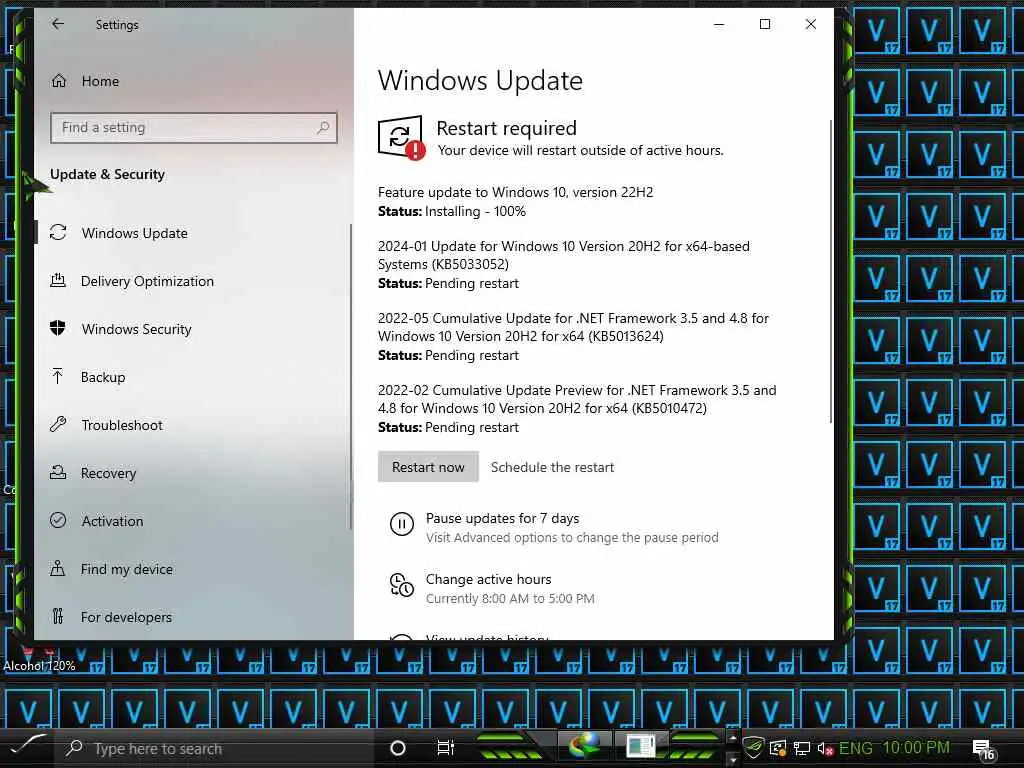Screen dimensions: 1024x768
Task: Go back using the Settings back arrow
Action: point(58,24)
